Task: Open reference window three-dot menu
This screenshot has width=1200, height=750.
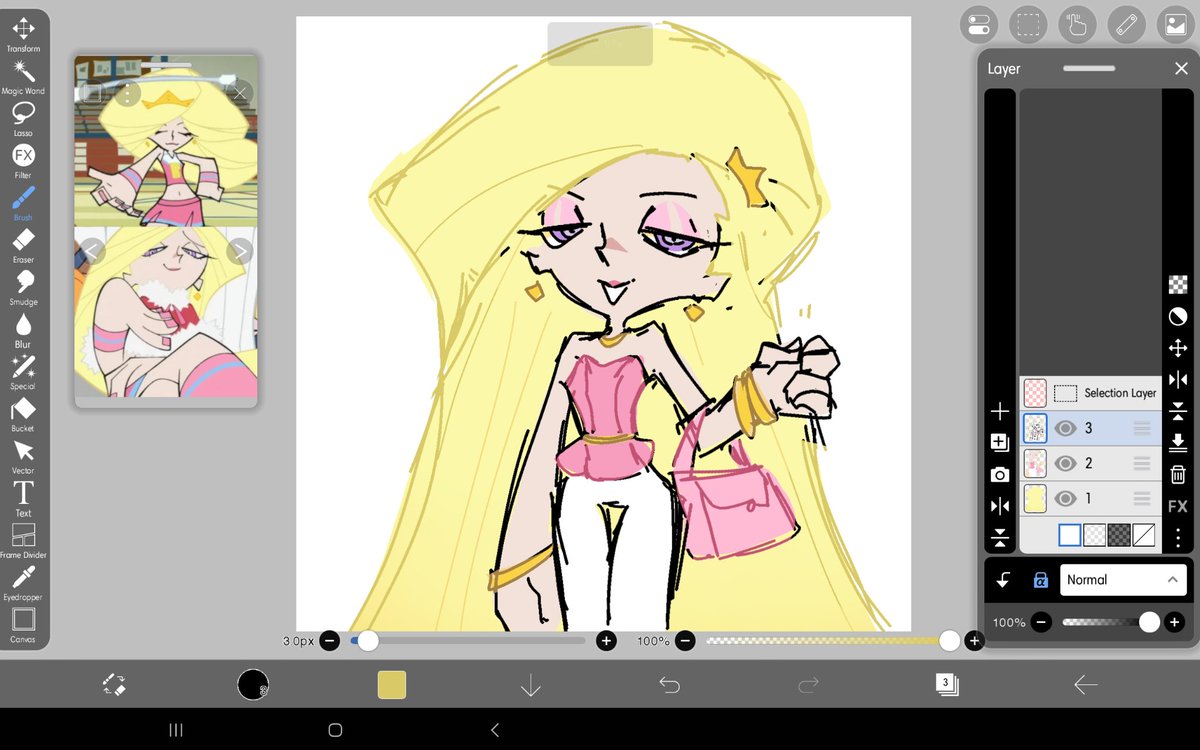Action: coord(127,94)
